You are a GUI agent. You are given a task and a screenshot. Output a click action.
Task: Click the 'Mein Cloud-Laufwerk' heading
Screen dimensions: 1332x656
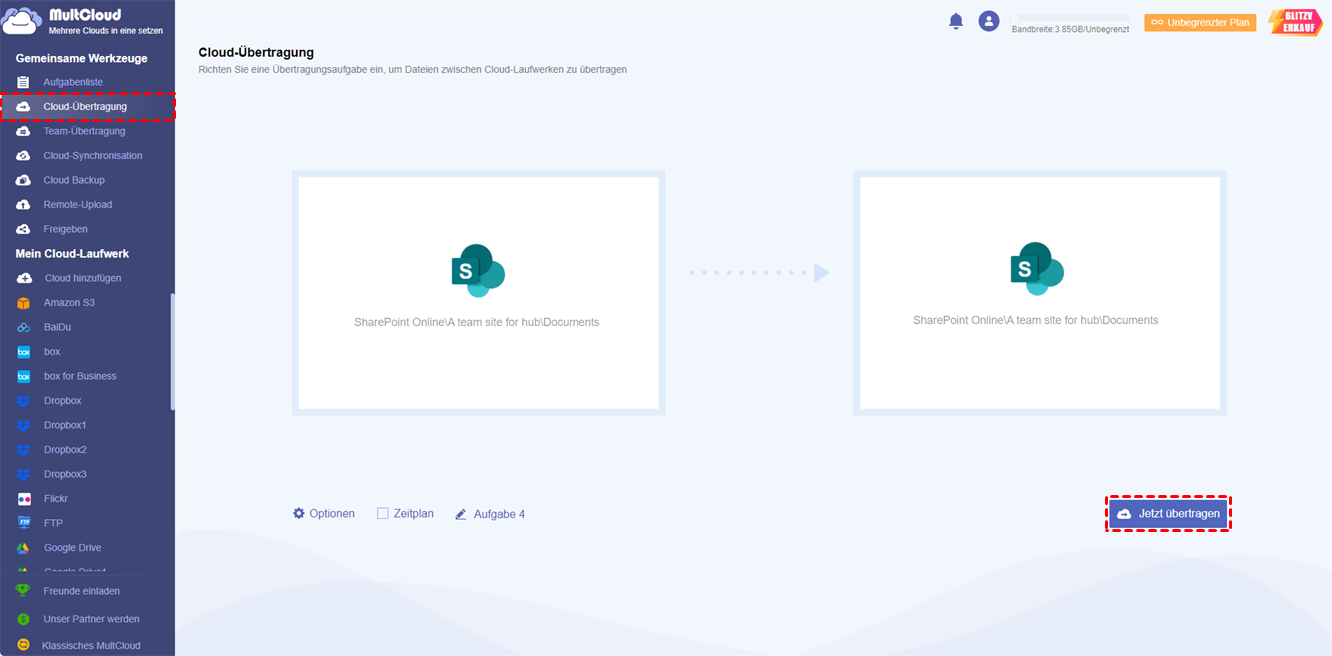point(72,254)
